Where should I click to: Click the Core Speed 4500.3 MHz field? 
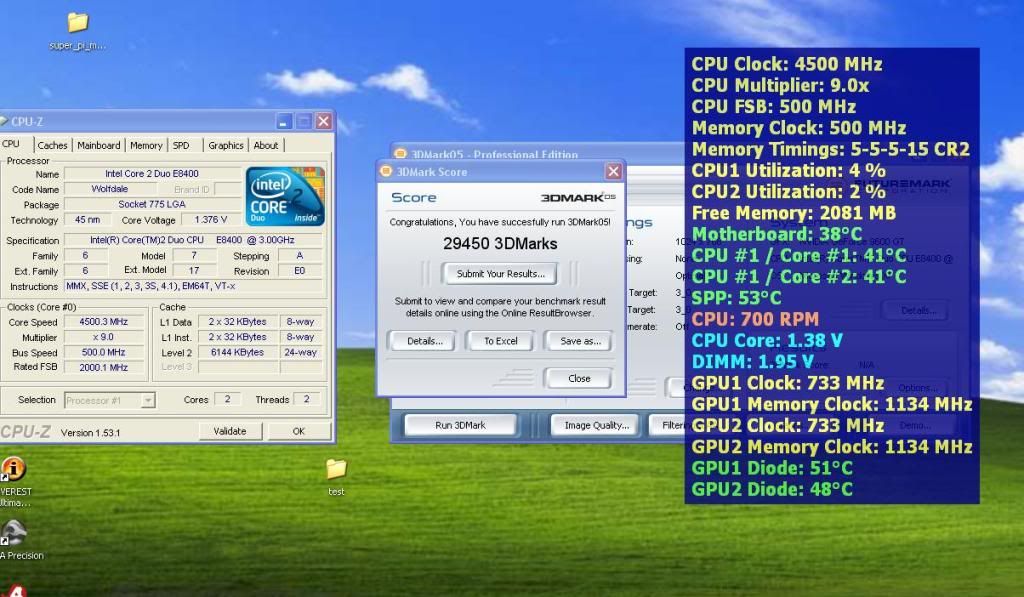click(103, 321)
